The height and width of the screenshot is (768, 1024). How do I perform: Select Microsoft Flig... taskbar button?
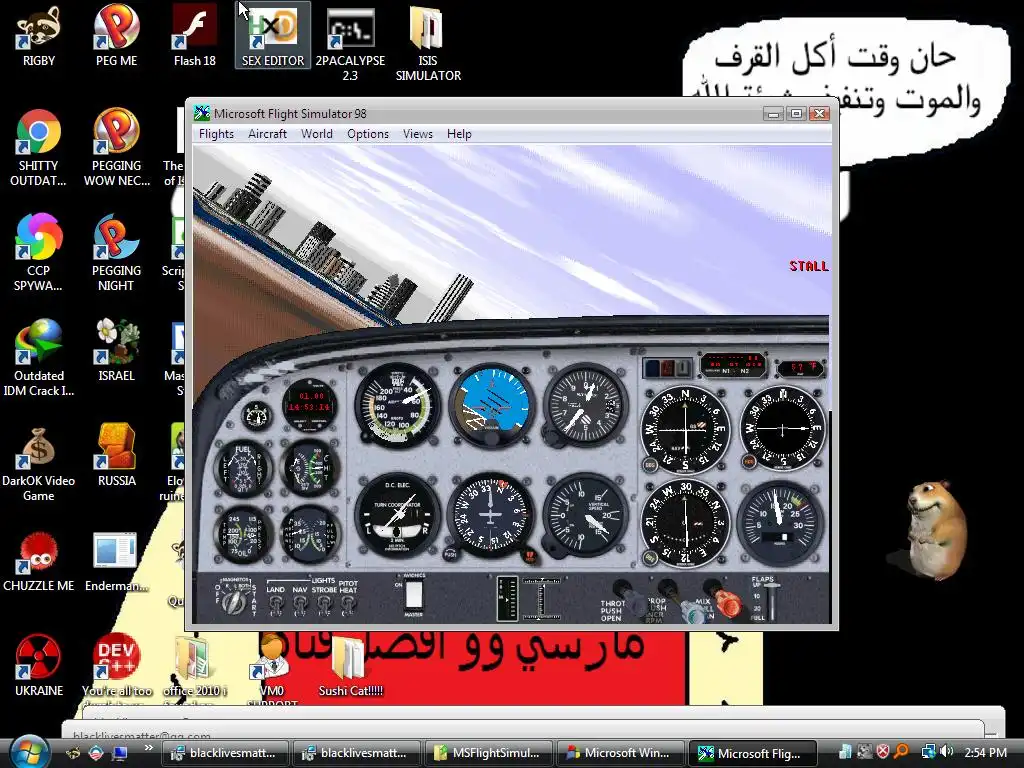pyautogui.click(x=752, y=753)
